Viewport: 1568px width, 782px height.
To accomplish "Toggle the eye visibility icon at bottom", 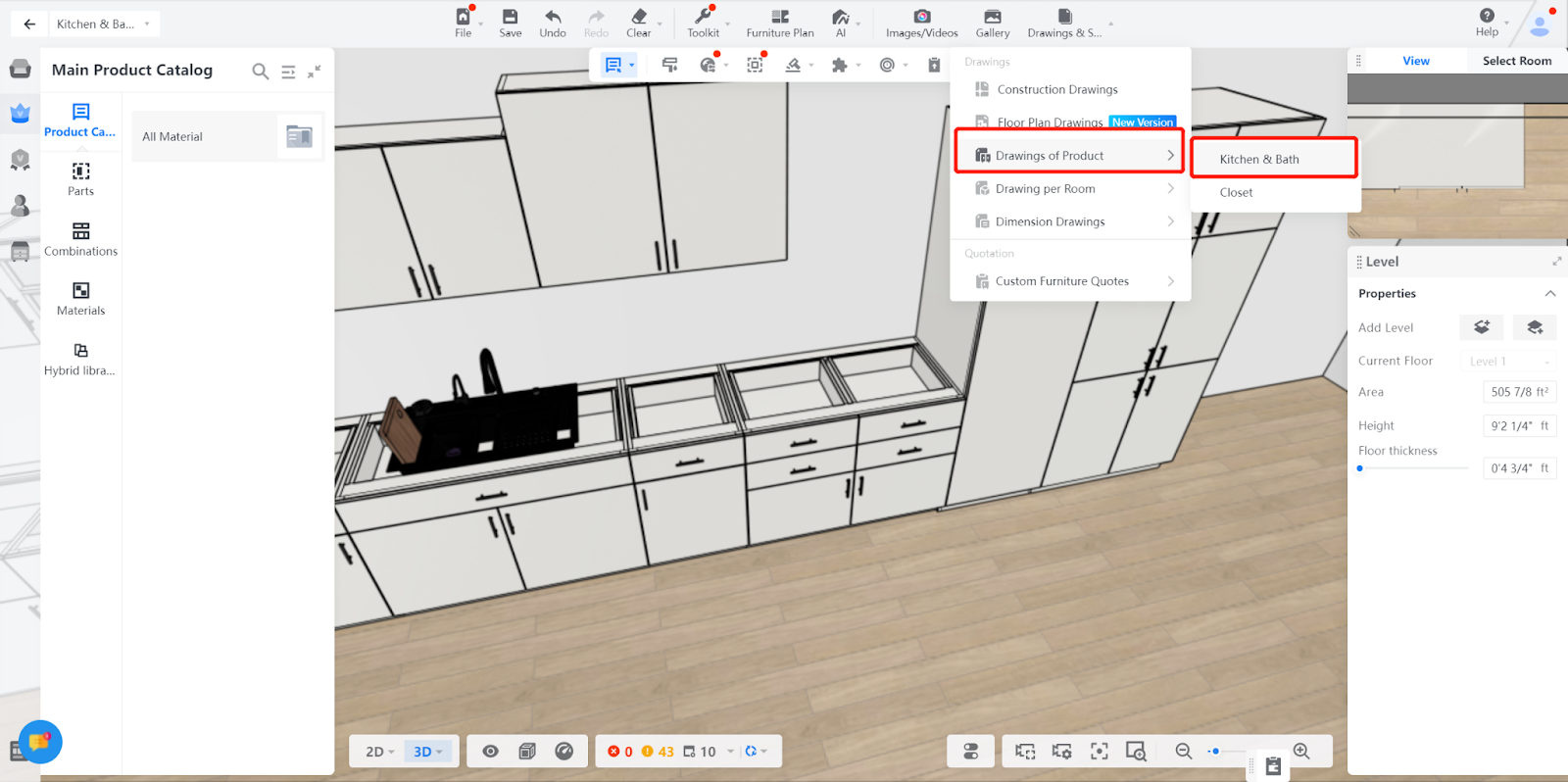I will click(491, 752).
